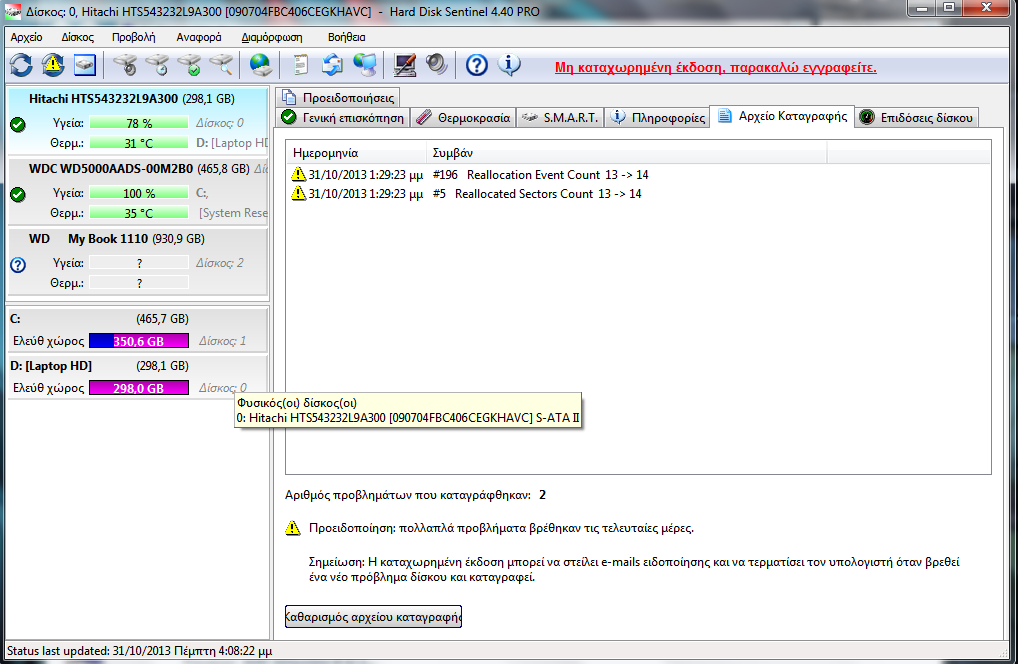Open the Επιδόσεις δίσκου tab
The height and width of the screenshot is (664, 1018).
[917, 117]
